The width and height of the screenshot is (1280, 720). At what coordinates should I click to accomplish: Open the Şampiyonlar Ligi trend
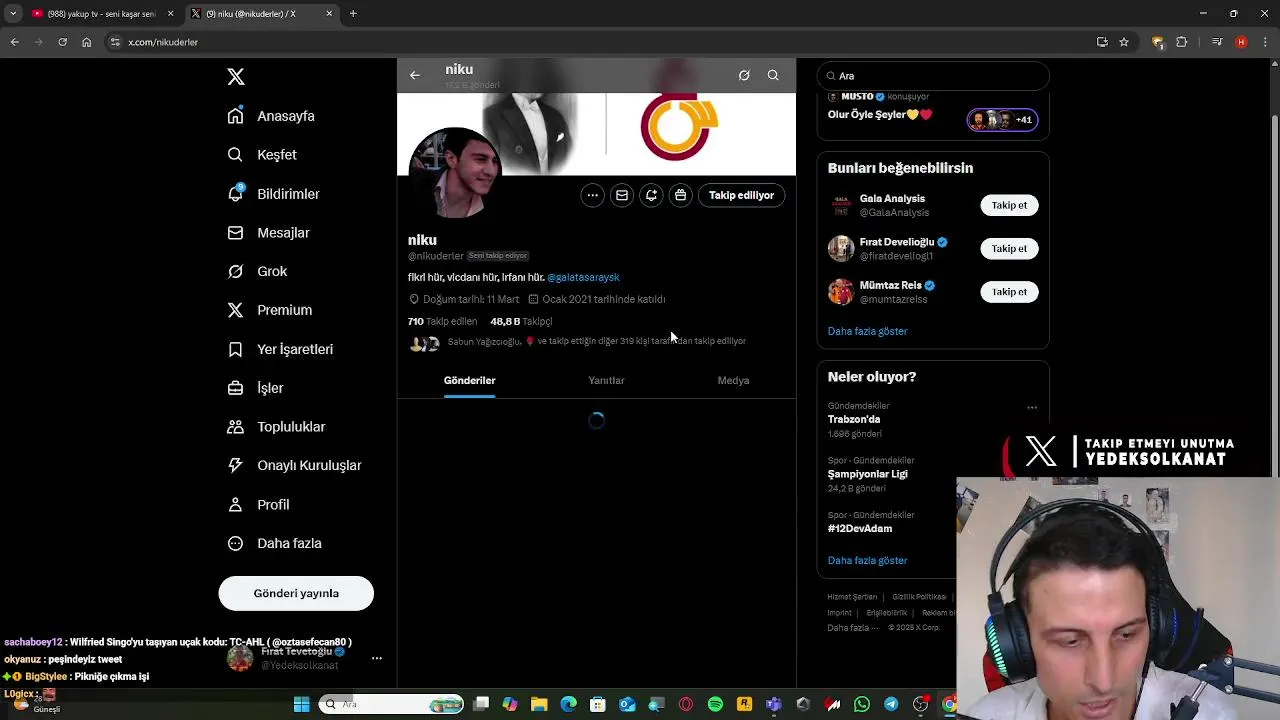click(867, 474)
